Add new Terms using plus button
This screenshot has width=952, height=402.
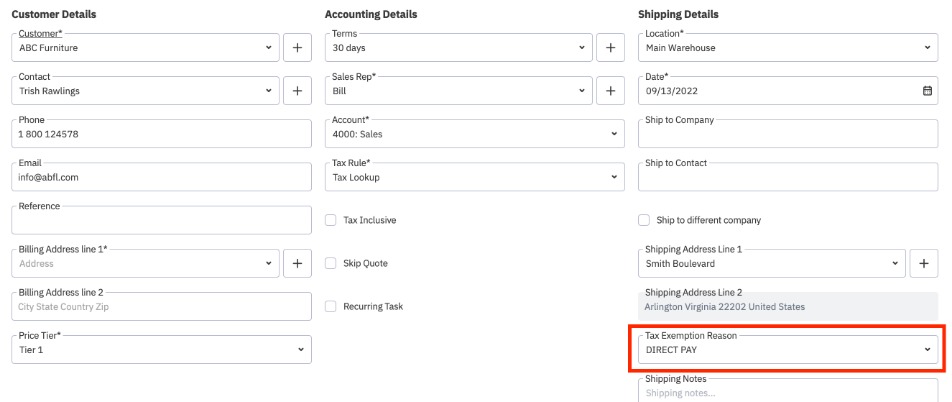tap(610, 47)
